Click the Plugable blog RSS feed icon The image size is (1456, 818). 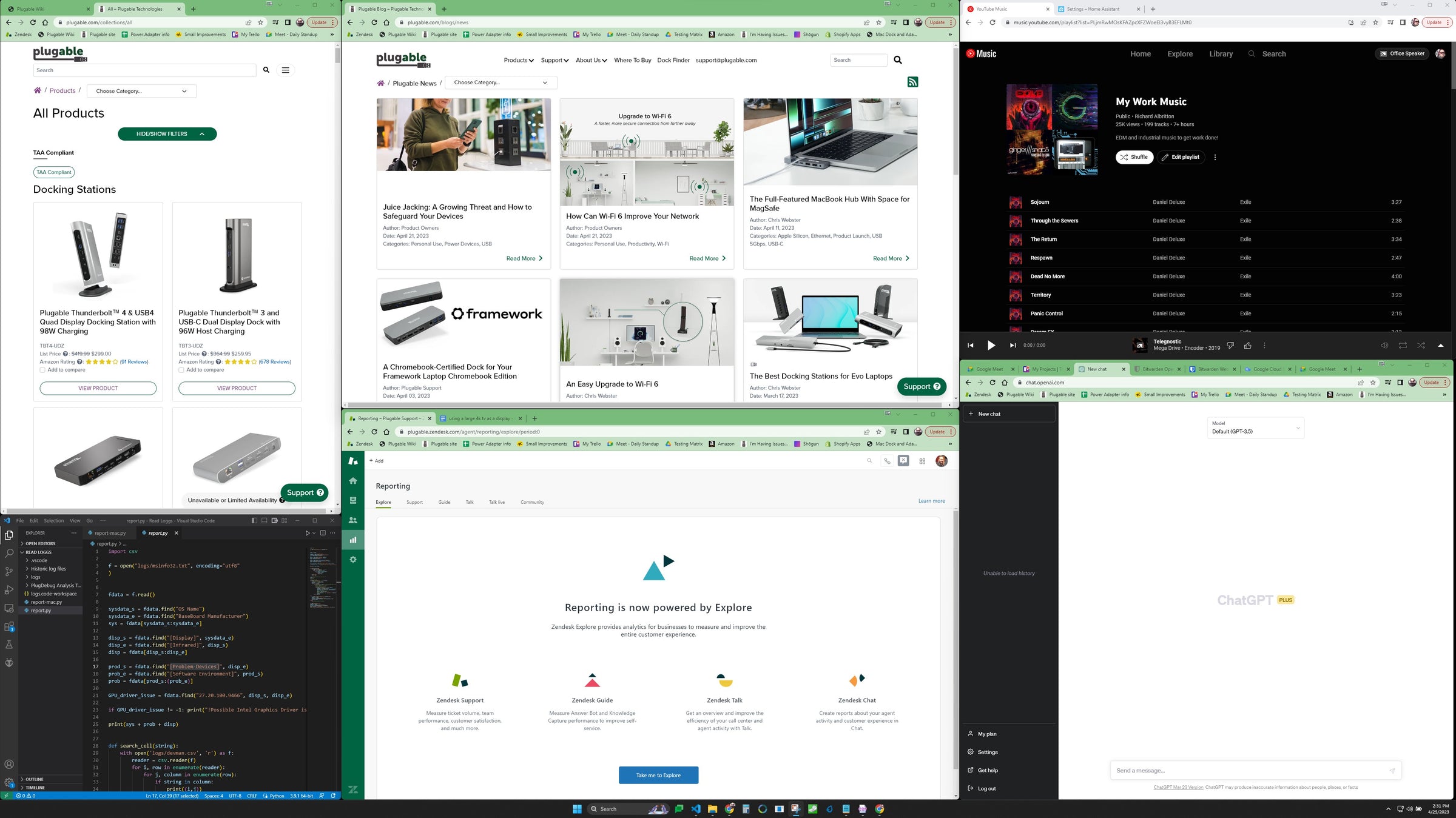coord(912,82)
